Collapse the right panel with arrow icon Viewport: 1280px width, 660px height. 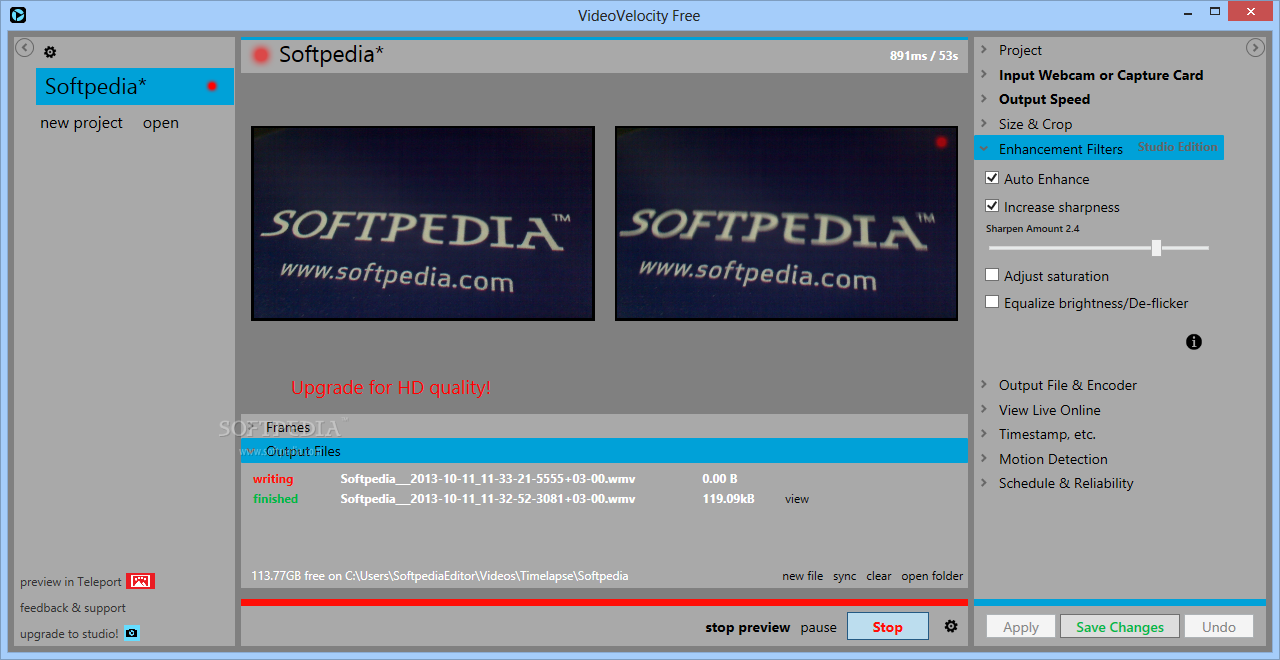1255,48
